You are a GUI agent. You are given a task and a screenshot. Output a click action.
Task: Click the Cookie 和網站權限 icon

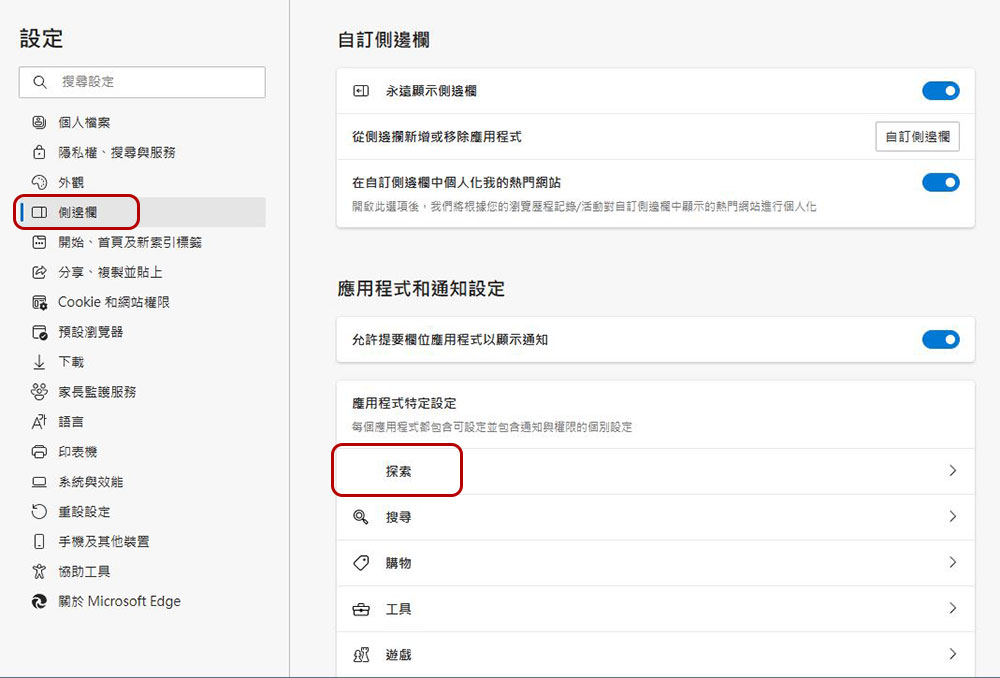[x=39, y=302]
